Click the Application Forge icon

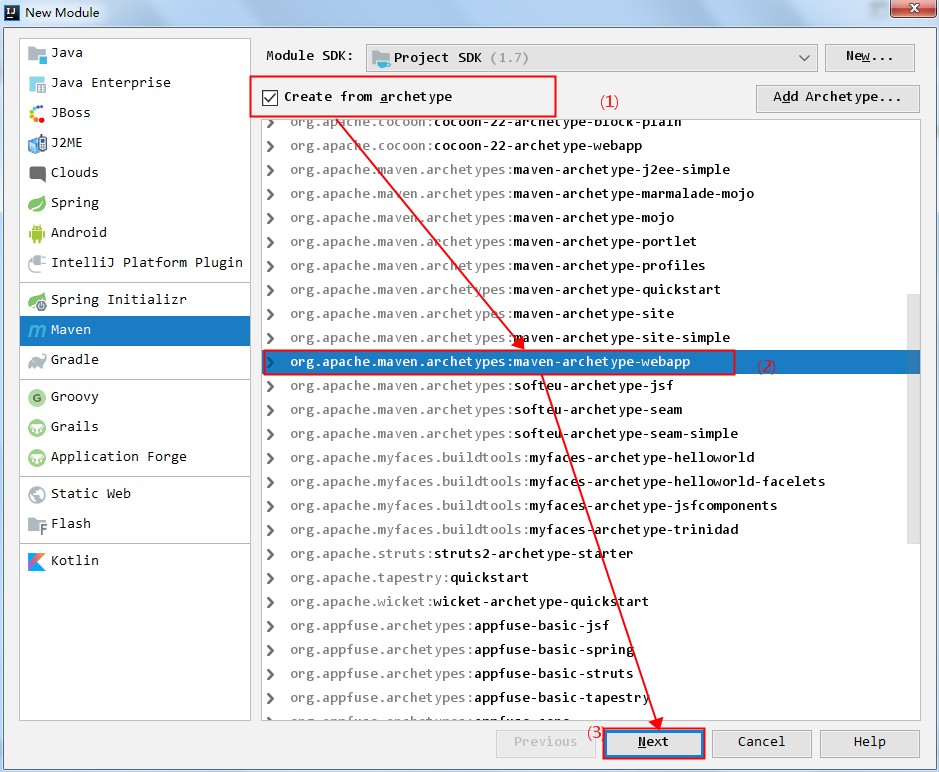click(x=37, y=458)
